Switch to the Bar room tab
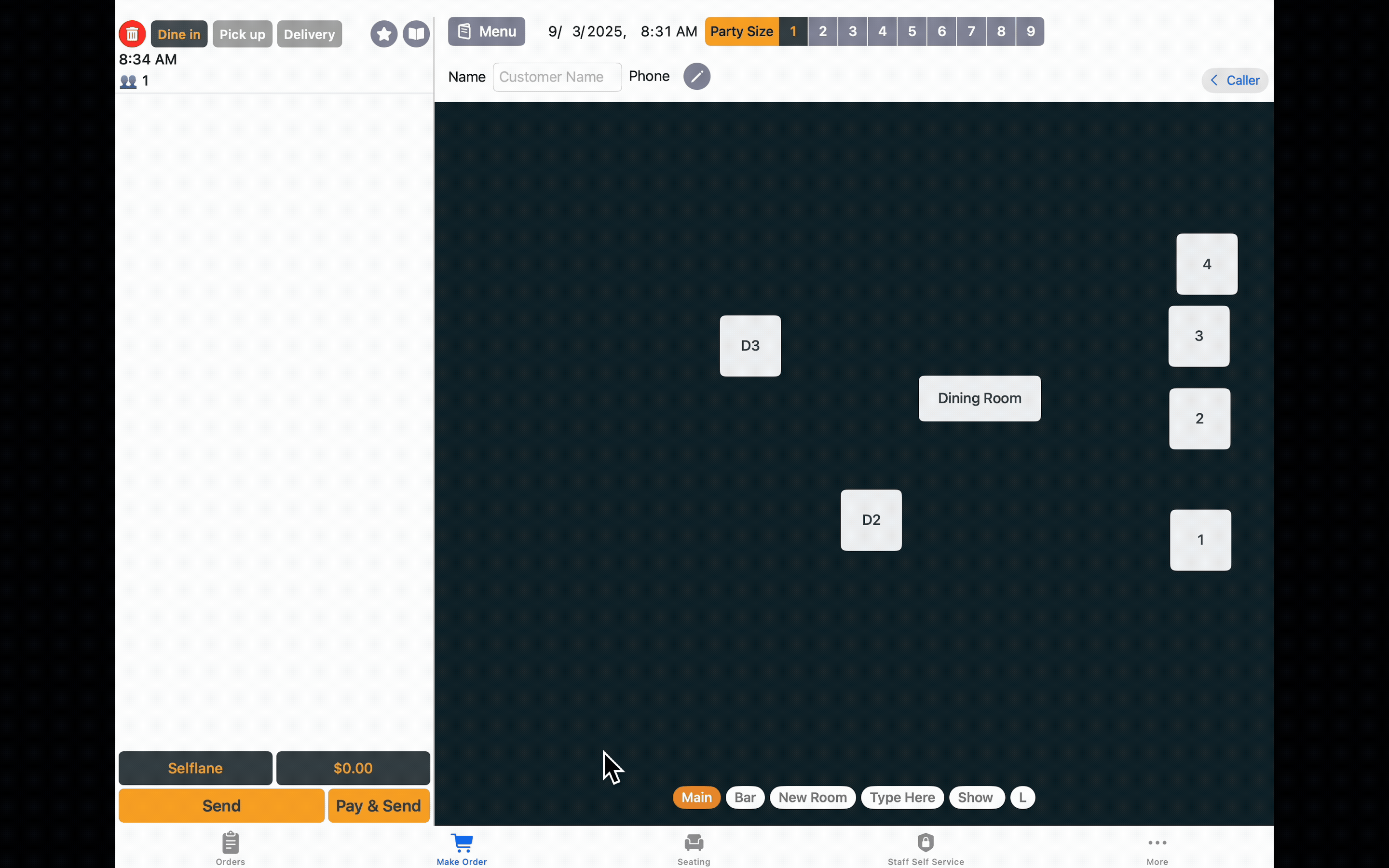This screenshot has width=1389, height=868. pos(745,798)
